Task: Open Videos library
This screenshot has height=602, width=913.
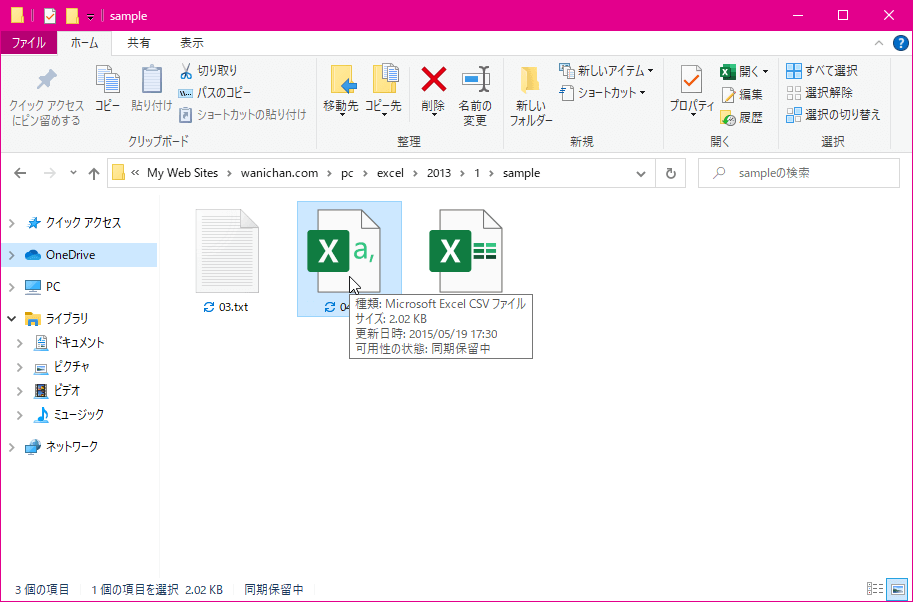Action: (x=66, y=391)
